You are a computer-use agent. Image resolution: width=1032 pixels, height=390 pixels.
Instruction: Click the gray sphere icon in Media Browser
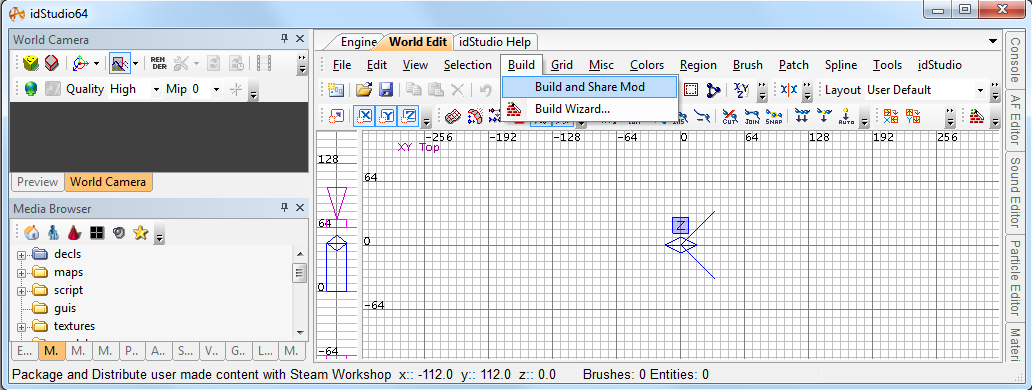(118, 232)
